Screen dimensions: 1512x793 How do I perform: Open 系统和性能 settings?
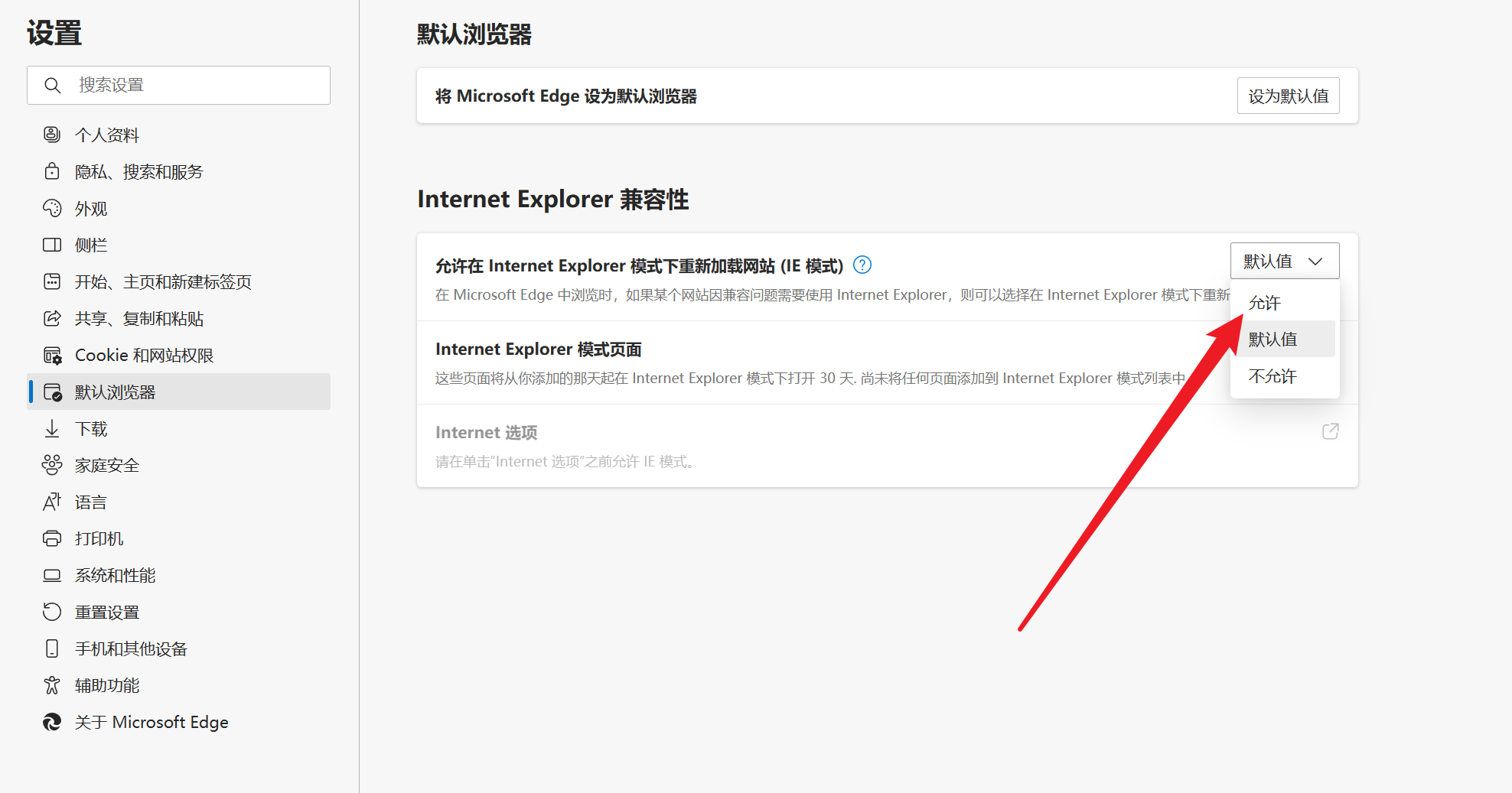113,574
